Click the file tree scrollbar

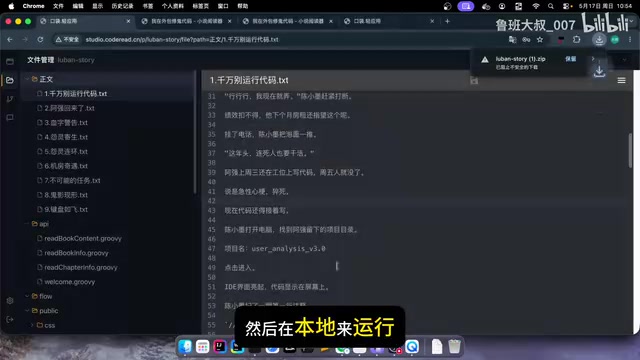[x=195, y=133]
